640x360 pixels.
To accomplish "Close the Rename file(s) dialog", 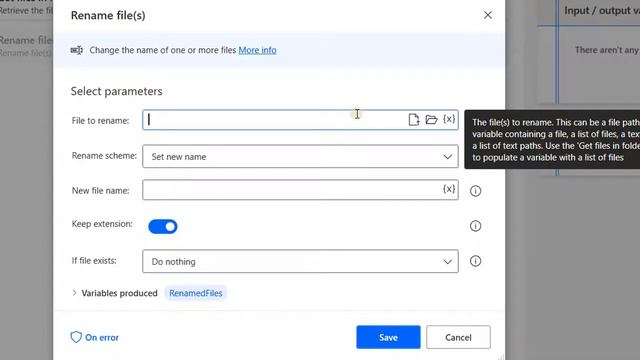I will click(488, 15).
